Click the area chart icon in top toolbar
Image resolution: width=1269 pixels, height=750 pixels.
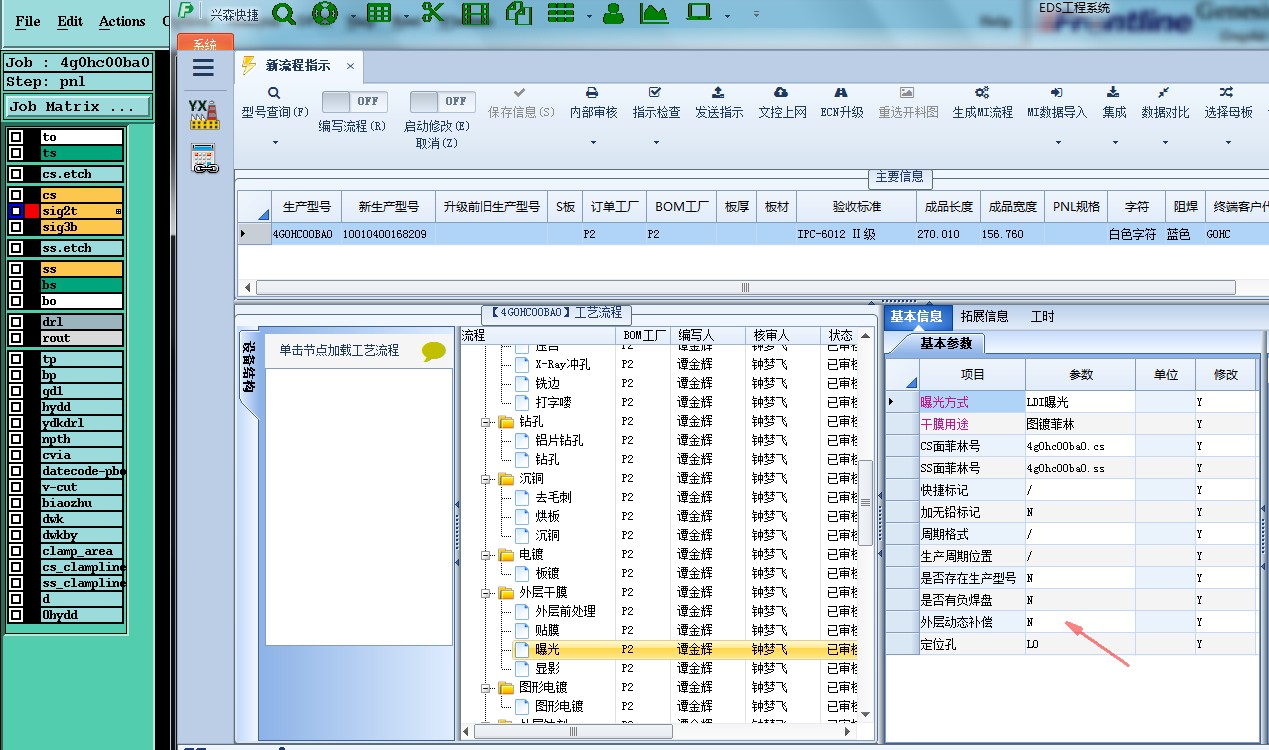click(654, 13)
